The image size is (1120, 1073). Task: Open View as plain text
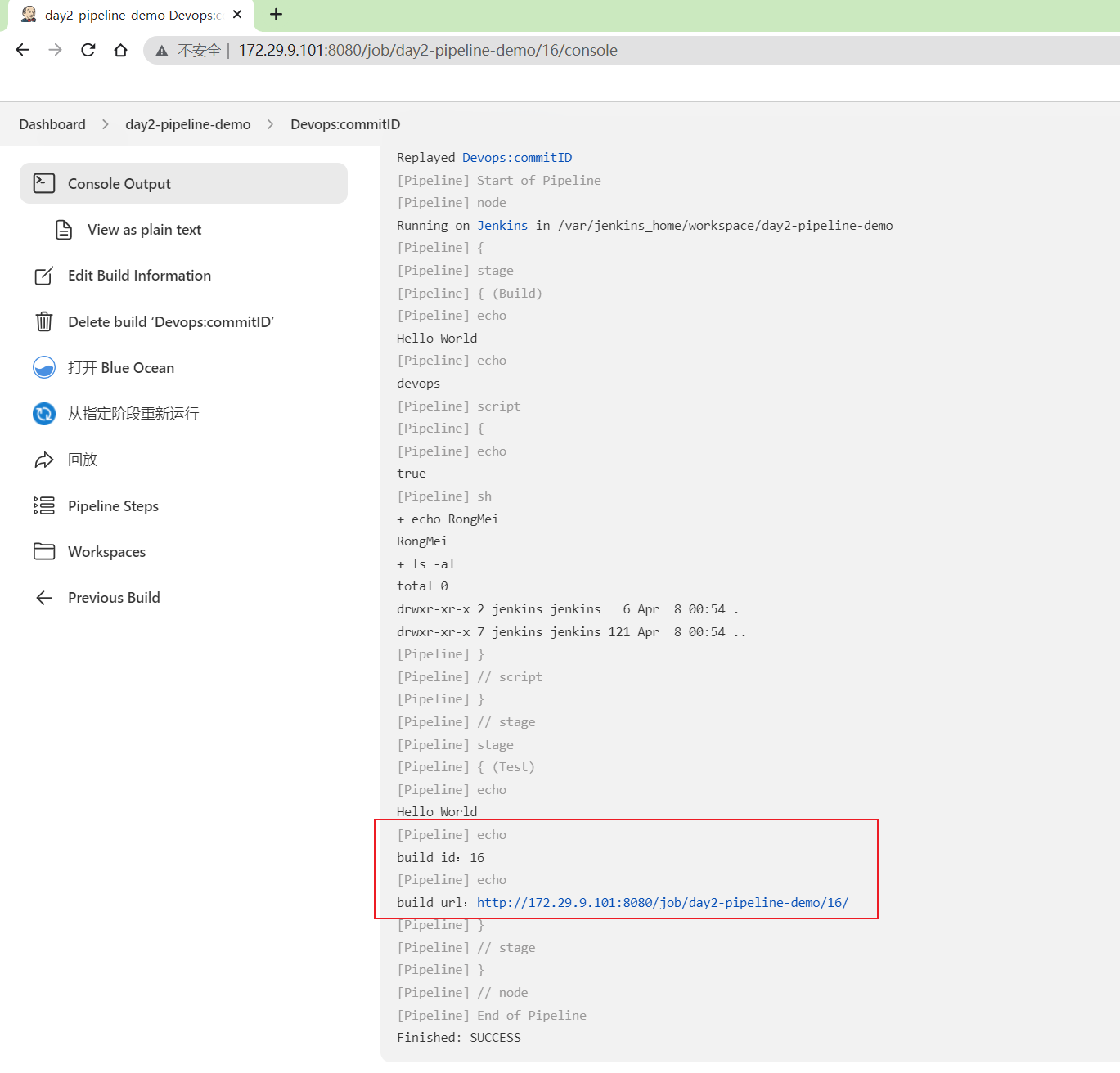click(144, 230)
